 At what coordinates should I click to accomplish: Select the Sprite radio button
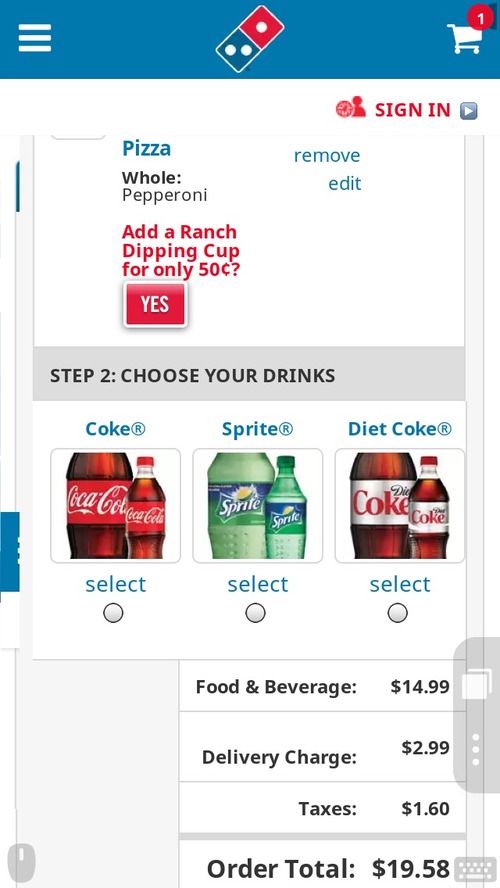point(255,613)
